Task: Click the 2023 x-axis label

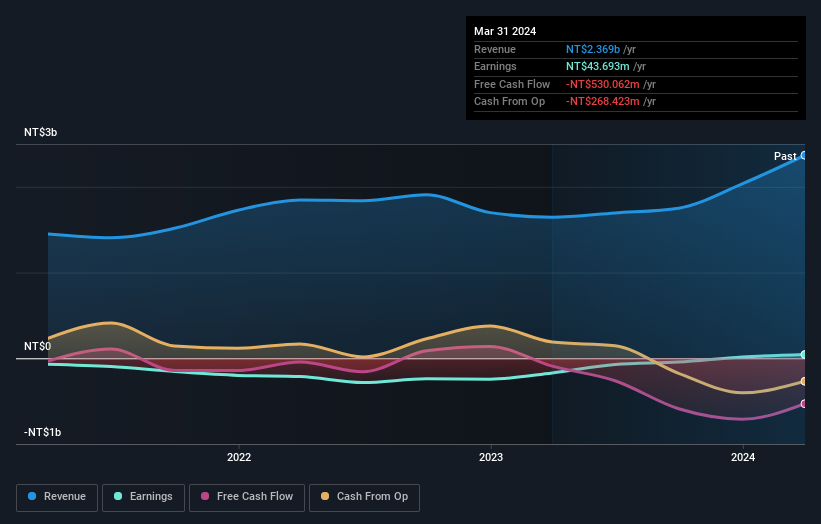Action: (x=491, y=457)
